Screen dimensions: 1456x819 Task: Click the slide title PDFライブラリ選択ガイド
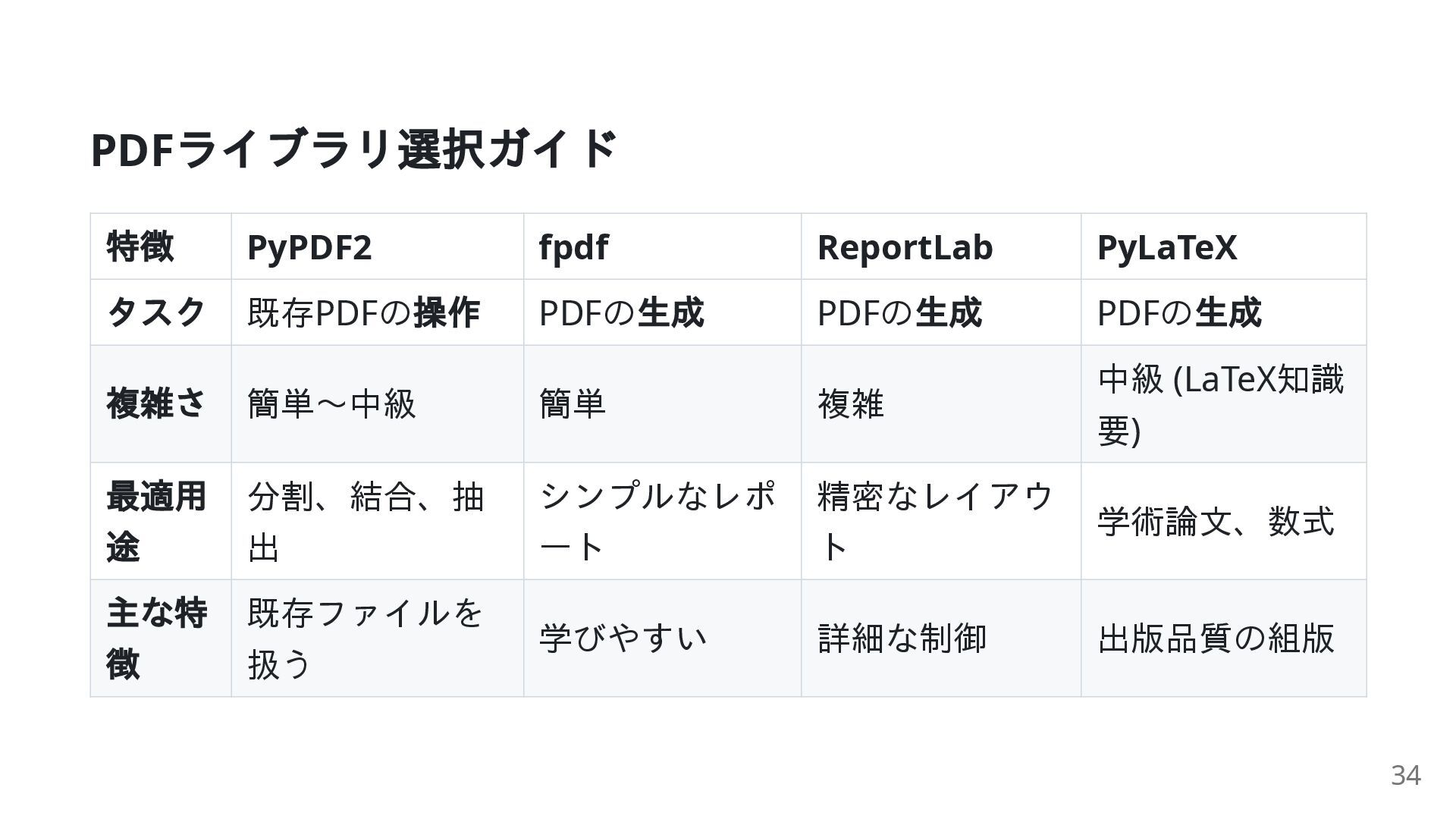pyautogui.click(x=353, y=149)
